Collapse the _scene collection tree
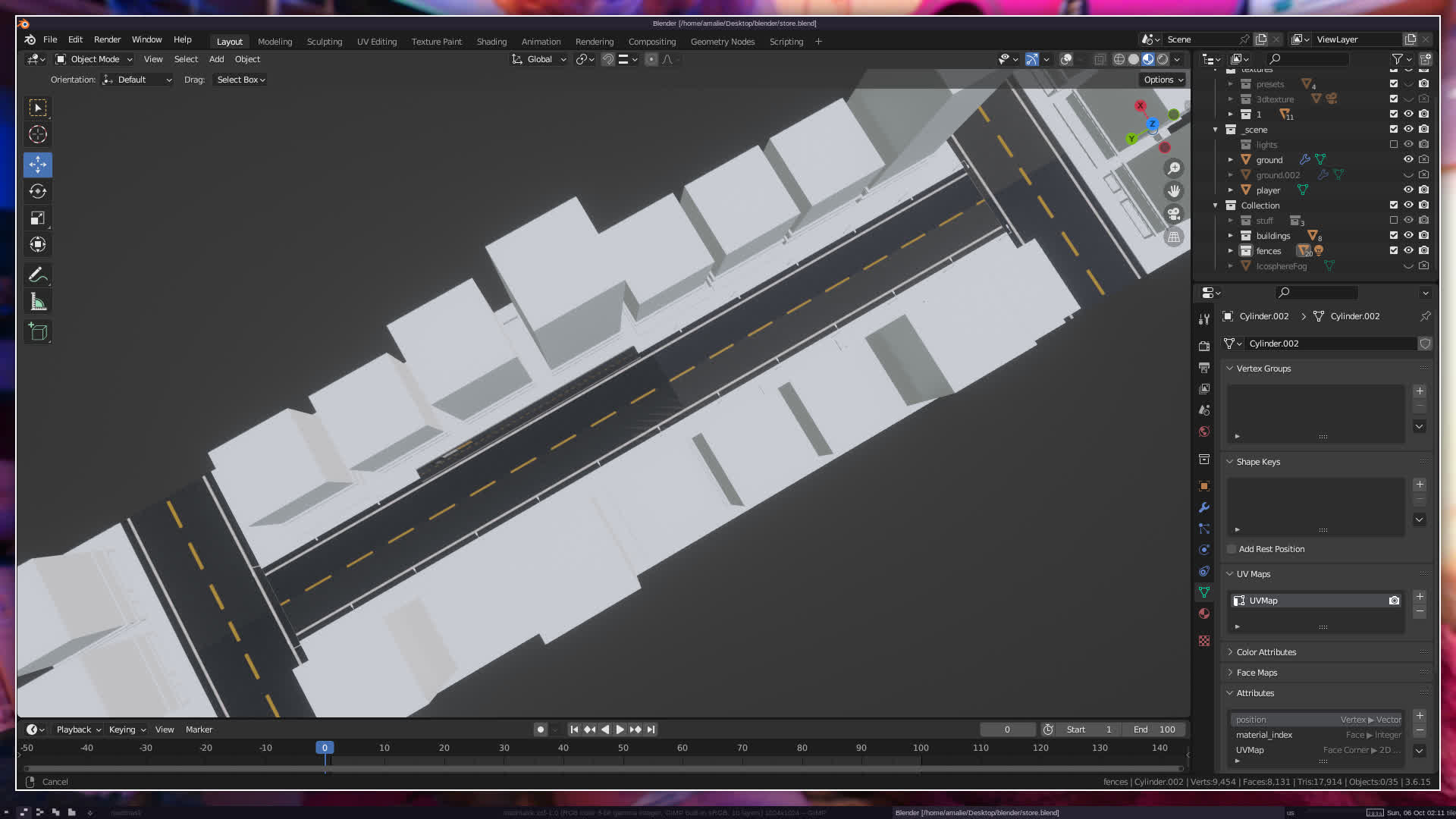The height and width of the screenshot is (819, 1456). click(1216, 130)
